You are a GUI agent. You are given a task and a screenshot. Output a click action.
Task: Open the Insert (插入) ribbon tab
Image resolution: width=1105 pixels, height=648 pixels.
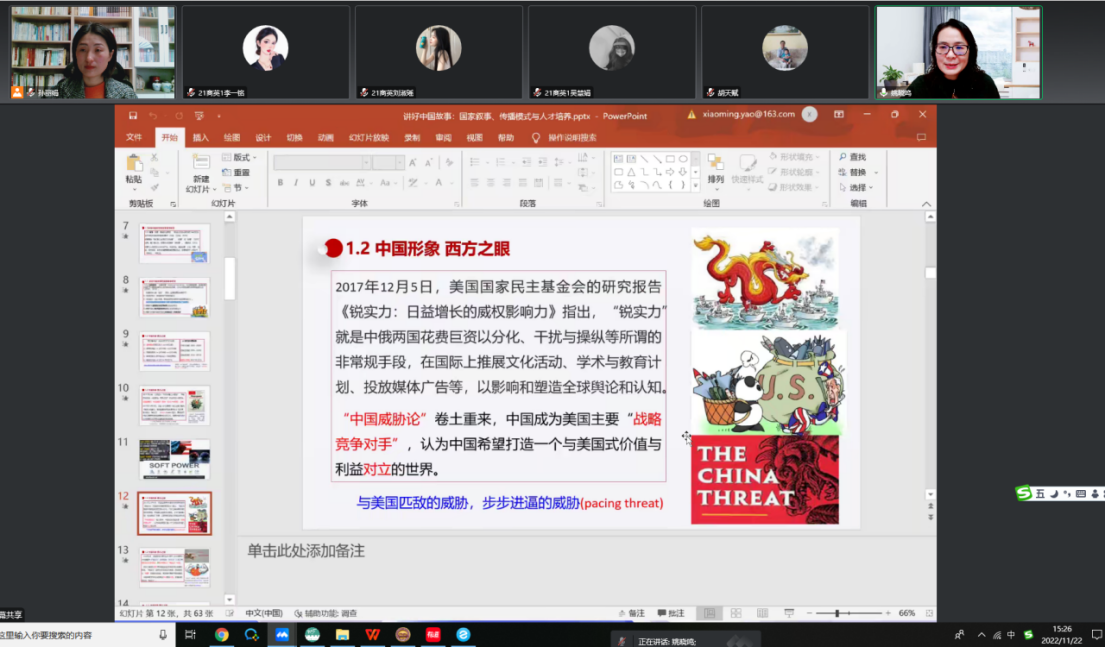pos(201,137)
